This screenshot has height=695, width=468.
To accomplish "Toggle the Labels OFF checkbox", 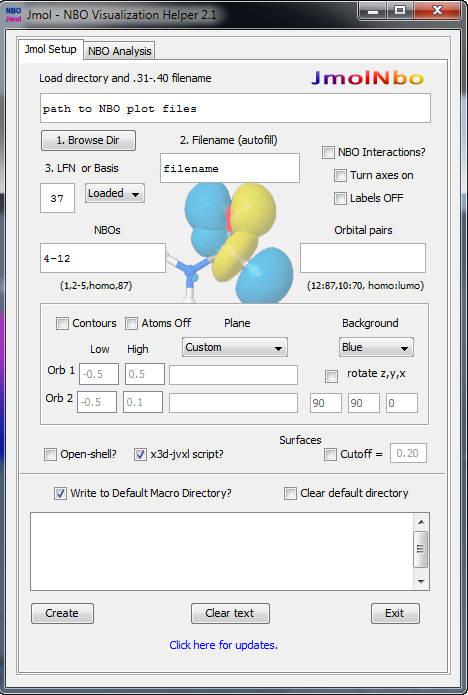I will click(x=340, y=199).
